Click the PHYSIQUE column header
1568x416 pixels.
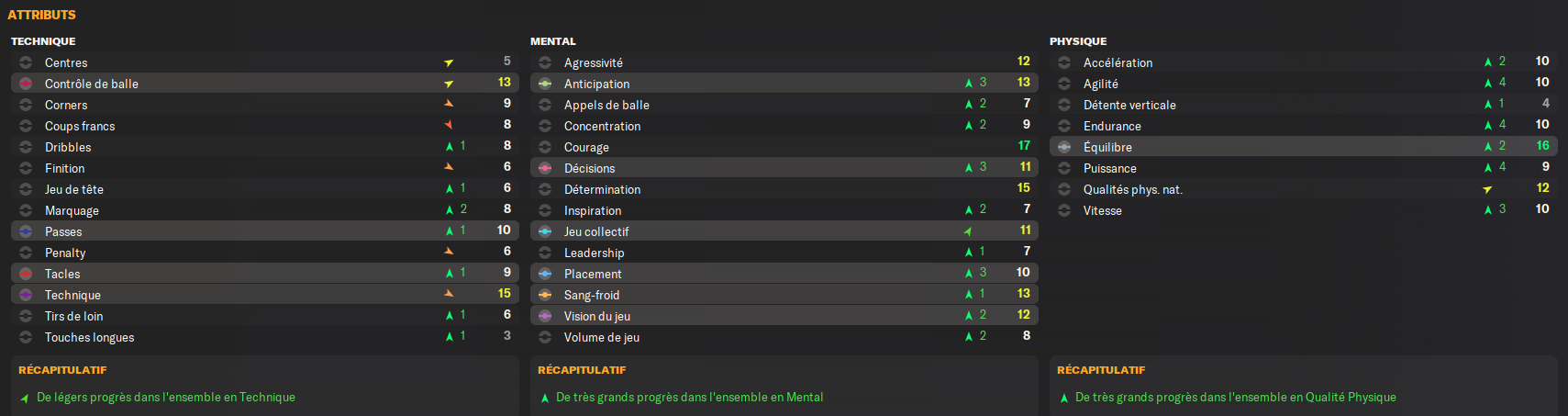(x=1078, y=41)
